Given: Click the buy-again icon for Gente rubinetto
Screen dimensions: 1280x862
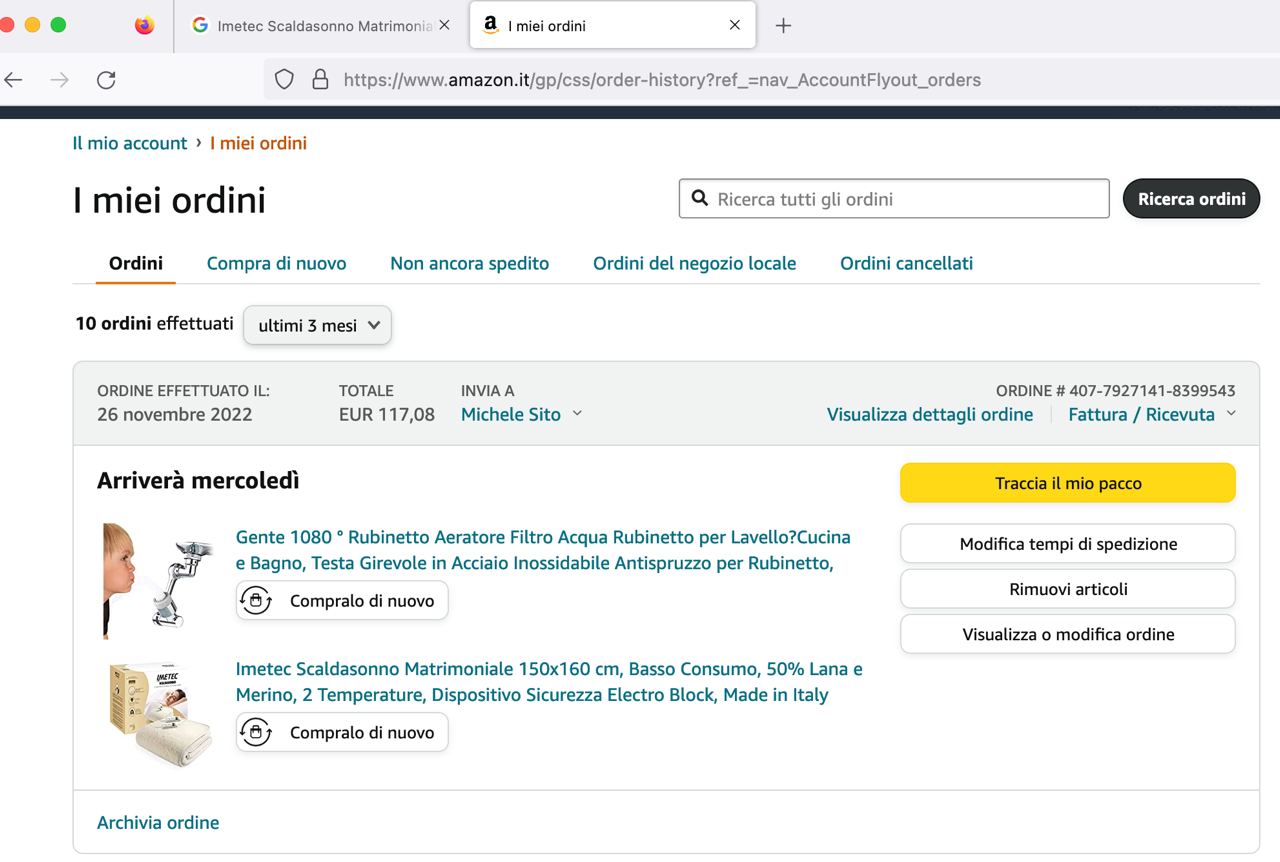Looking at the screenshot, I should pyautogui.click(x=256, y=601).
